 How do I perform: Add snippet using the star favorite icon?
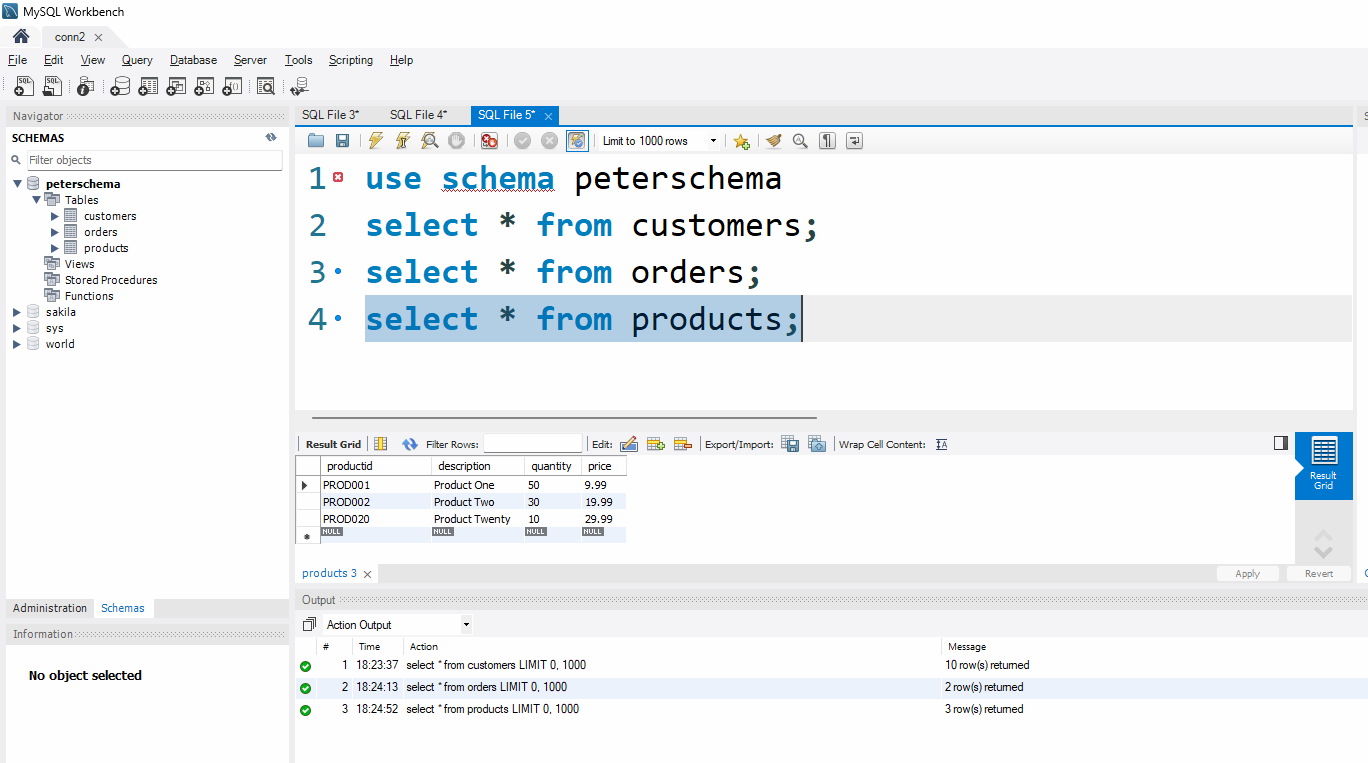coord(741,141)
